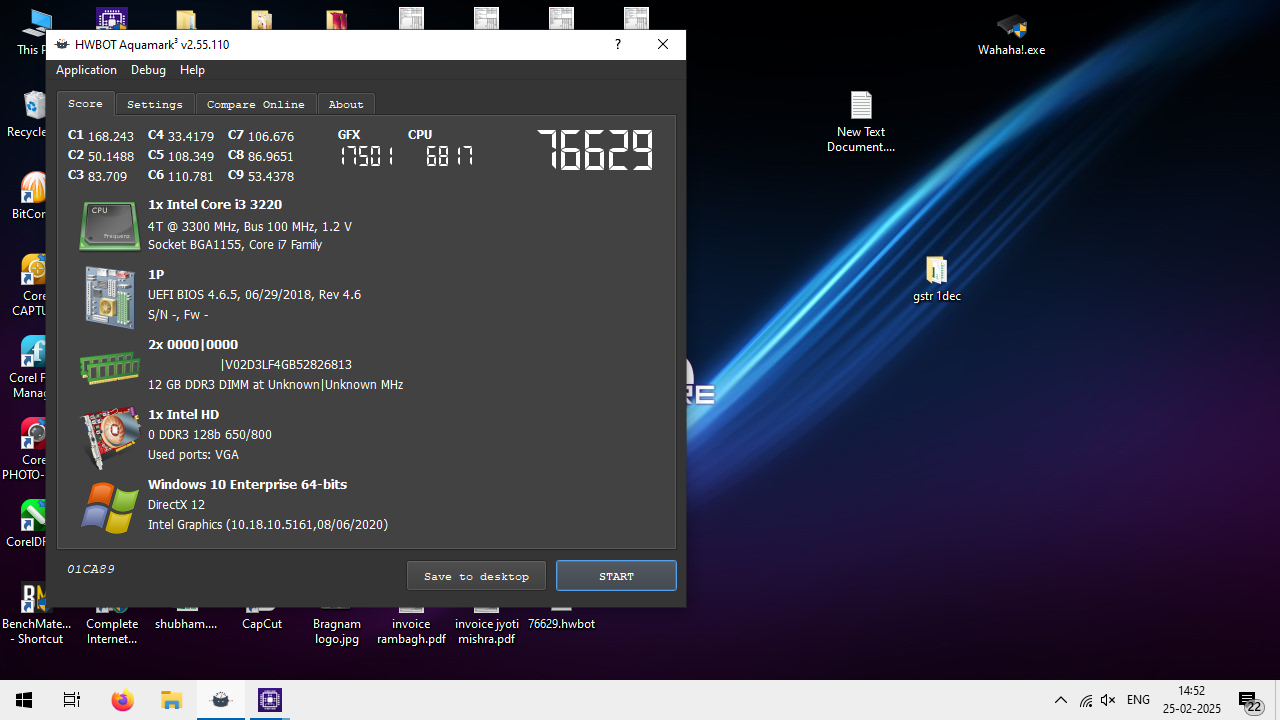
Task: Open Windows Start menu
Action: pyautogui.click(x=24, y=700)
